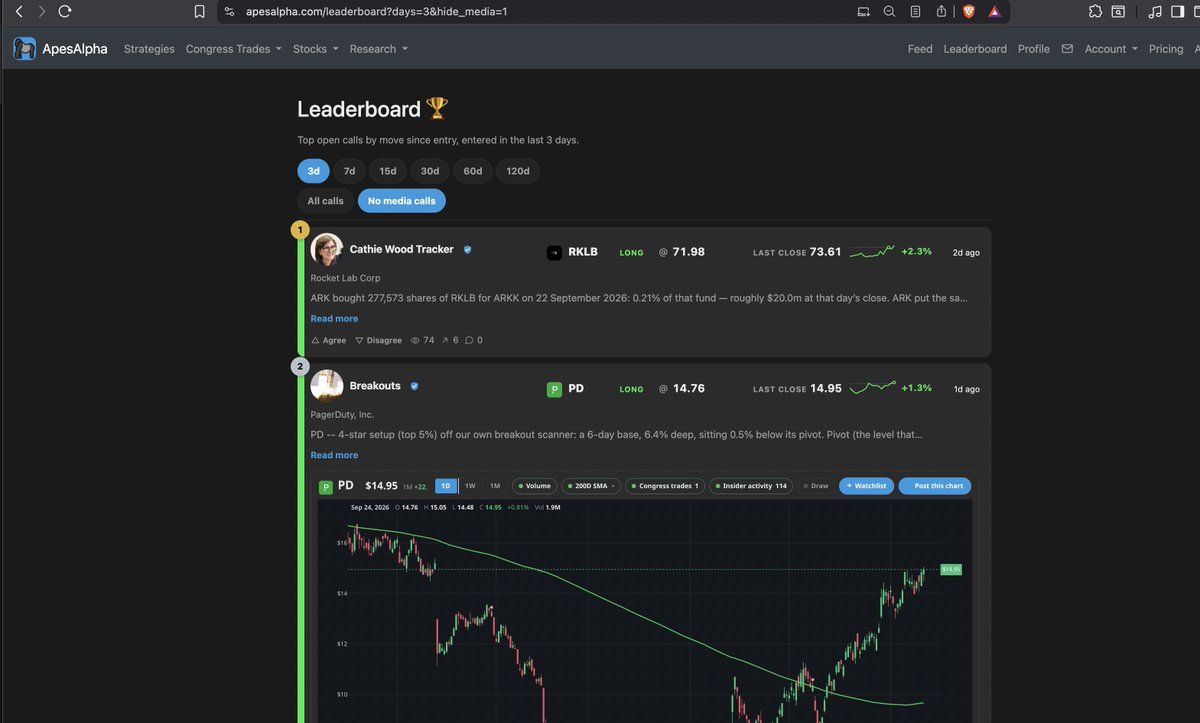Open 200D SMA indicator options
The width and height of the screenshot is (1200, 723).
591,486
